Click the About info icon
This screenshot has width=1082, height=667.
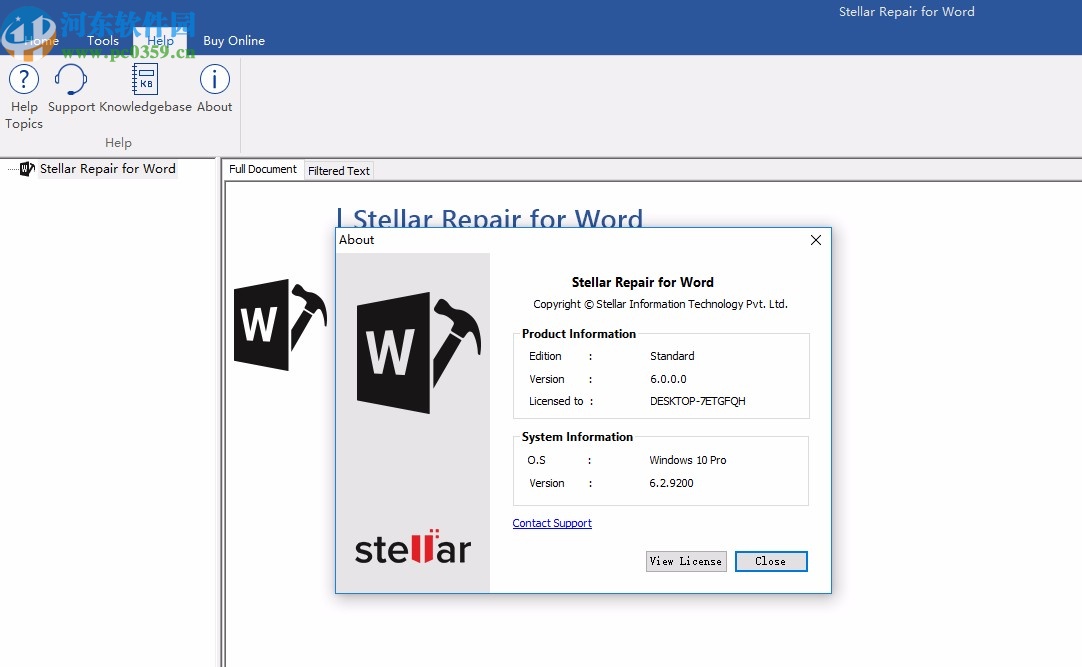click(x=214, y=79)
